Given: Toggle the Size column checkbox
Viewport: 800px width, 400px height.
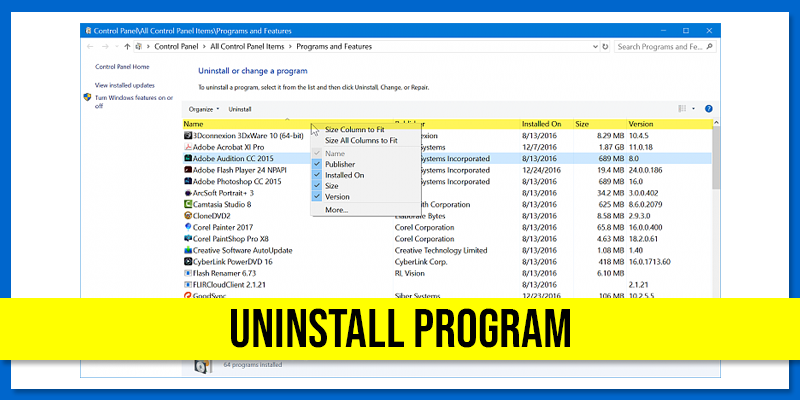Looking at the screenshot, I should point(317,186).
